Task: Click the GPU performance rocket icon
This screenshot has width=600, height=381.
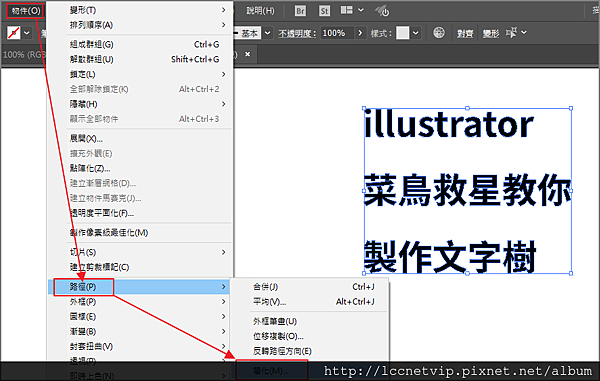Action: (x=382, y=11)
